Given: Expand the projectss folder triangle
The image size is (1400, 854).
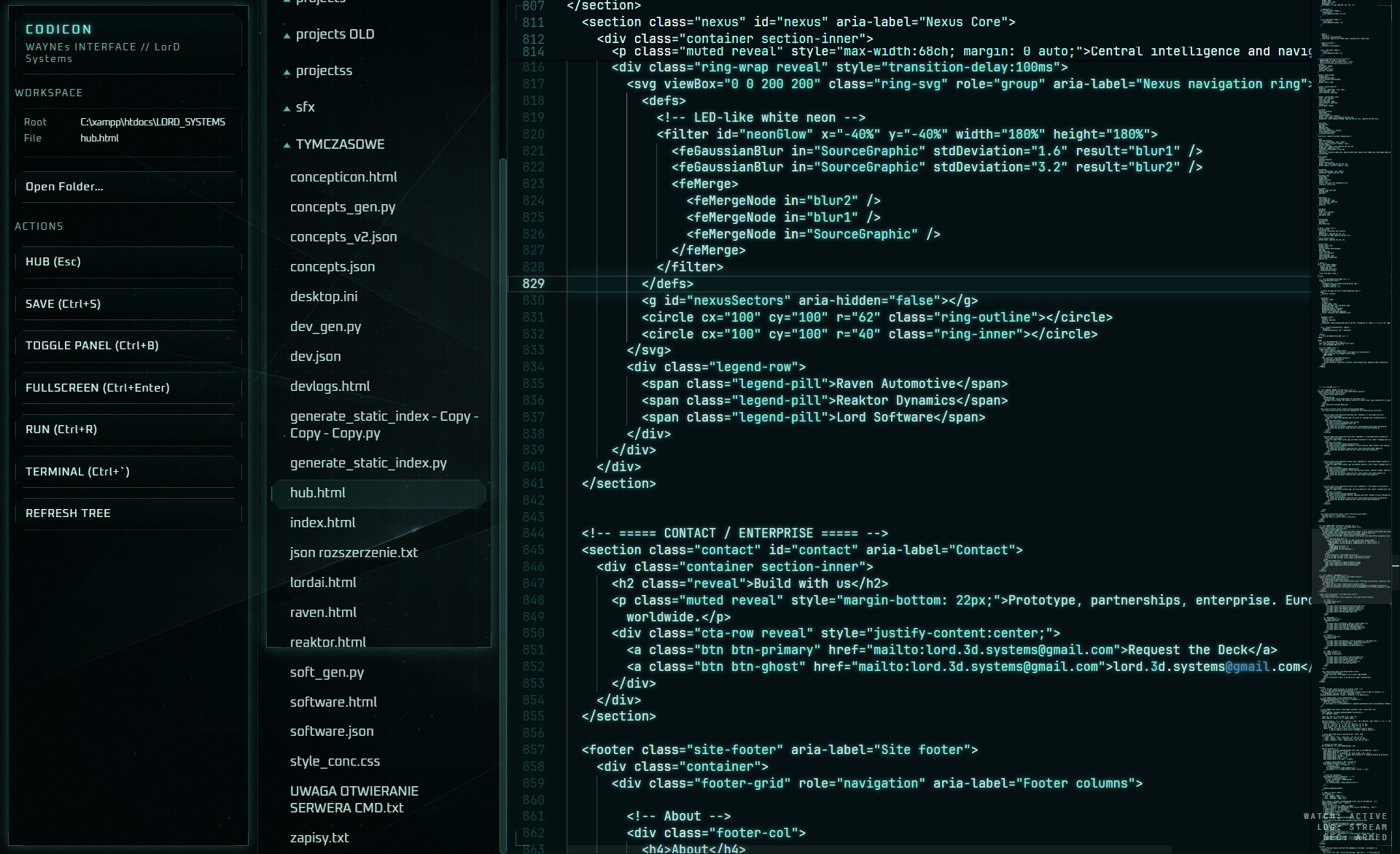Looking at the screenshot, I should 287,71.
